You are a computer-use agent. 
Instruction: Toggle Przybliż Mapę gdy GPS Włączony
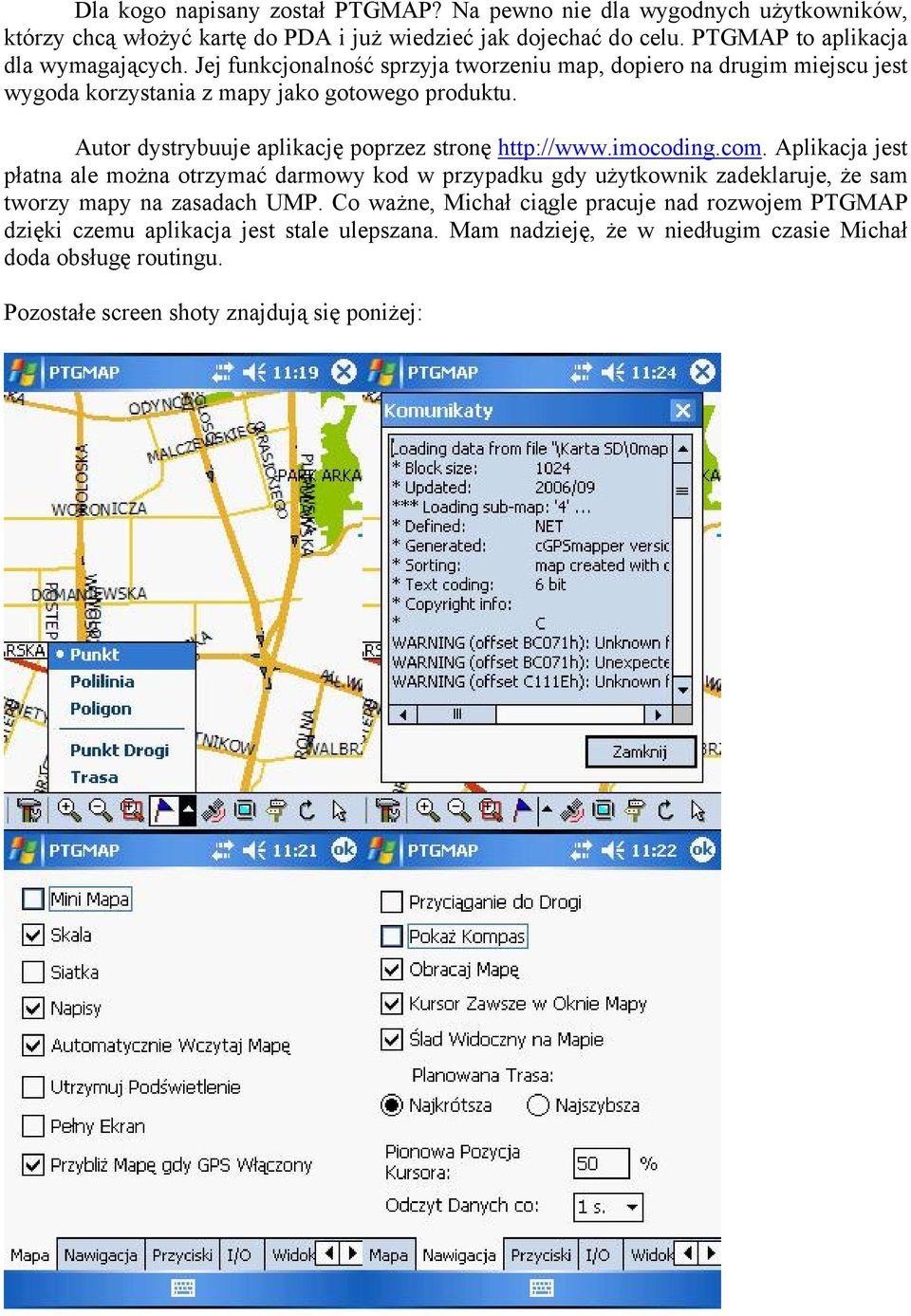pos(33,1164)
